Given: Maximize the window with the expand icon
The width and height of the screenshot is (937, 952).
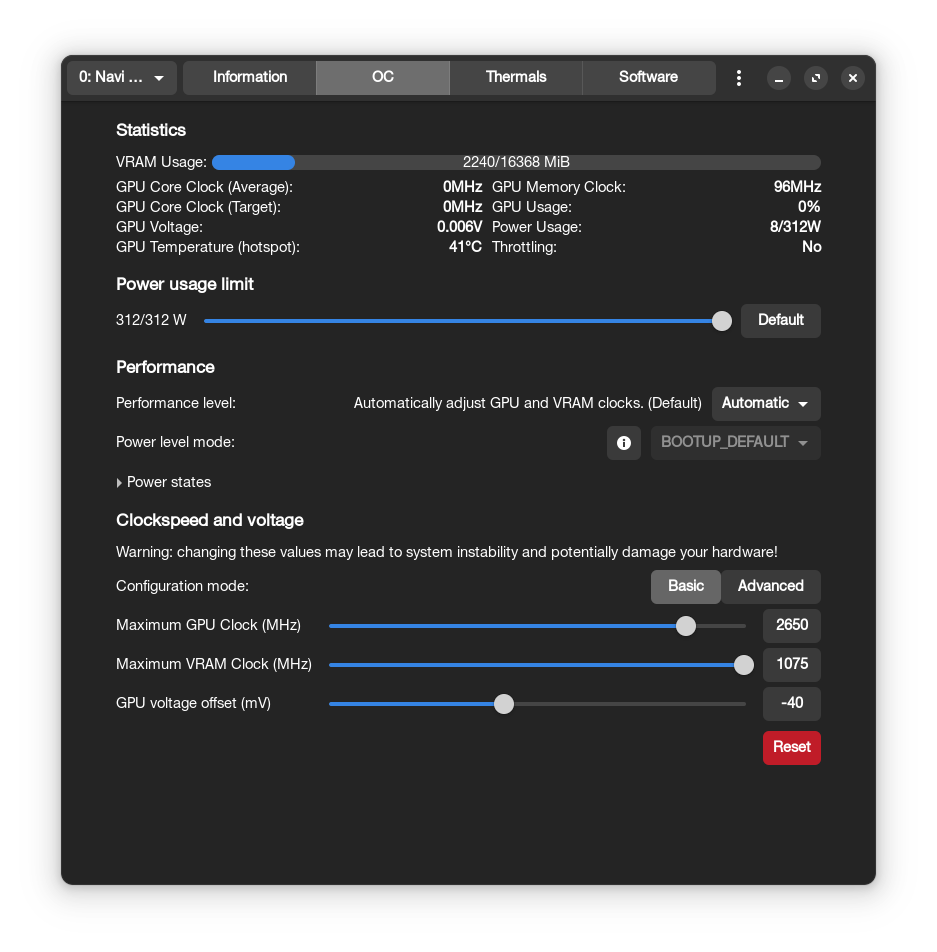Looking at the screenshot, I should (816, 78).
